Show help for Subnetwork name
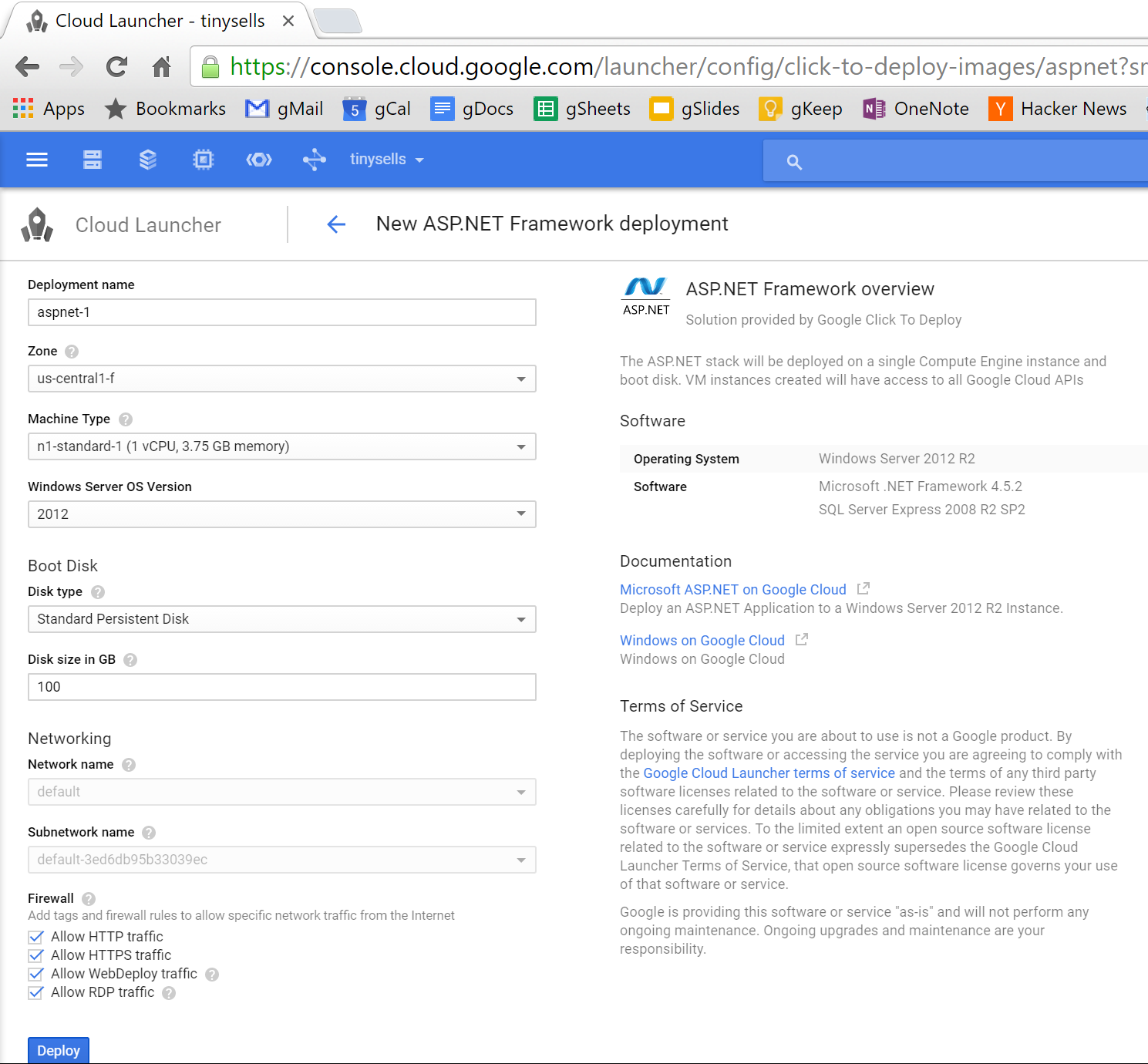1148x1064 pixels. coord(149,833)
